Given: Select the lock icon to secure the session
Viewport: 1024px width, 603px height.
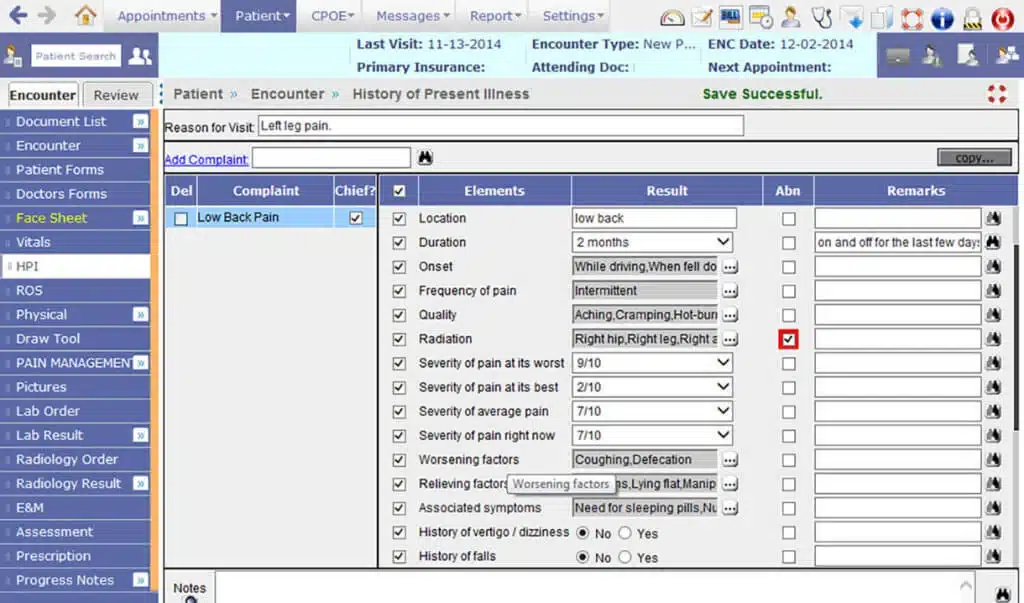Looking at the screenshot, I should (972, 17).
